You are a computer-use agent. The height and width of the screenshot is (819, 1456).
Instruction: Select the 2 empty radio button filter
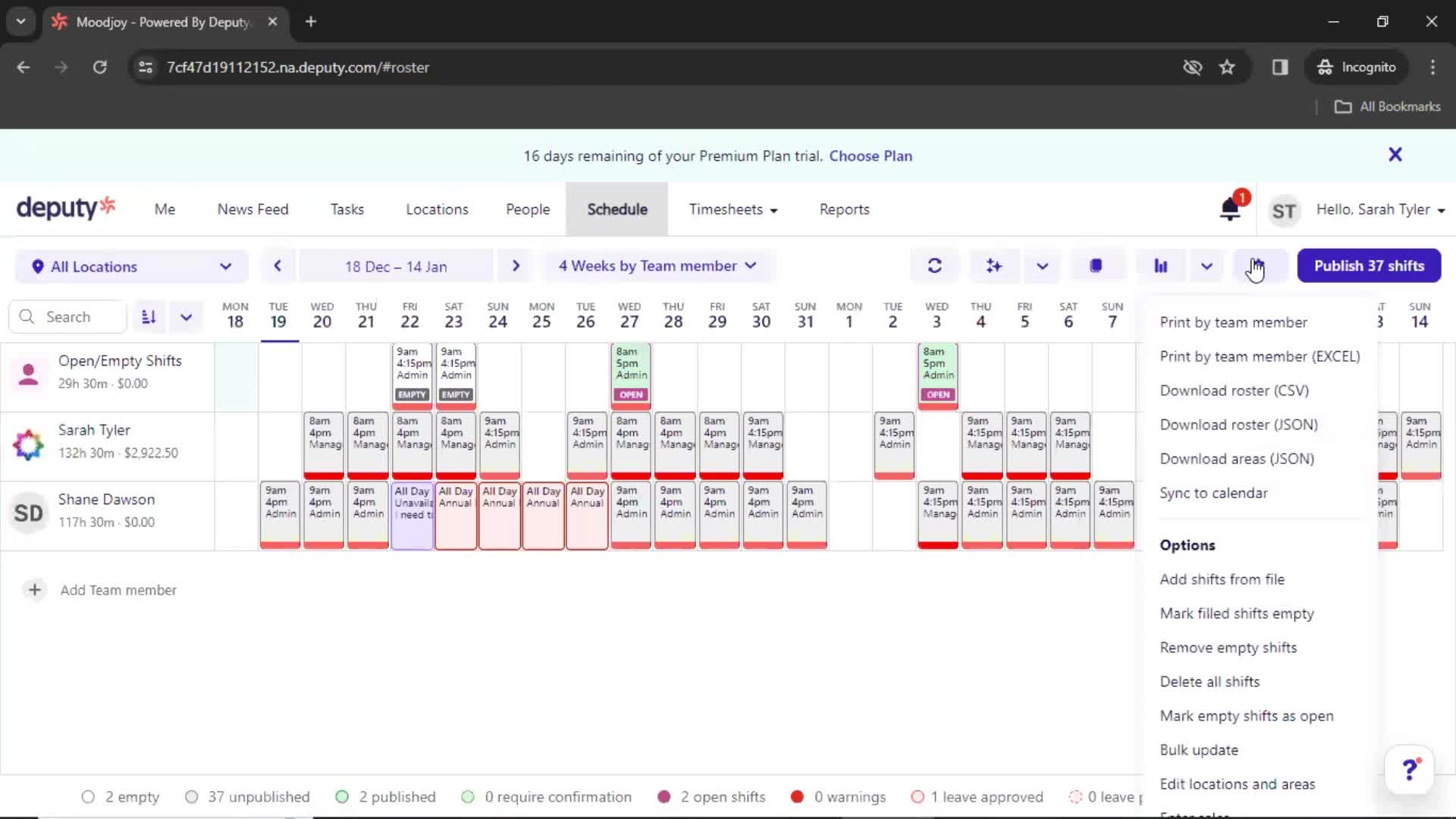88,797
